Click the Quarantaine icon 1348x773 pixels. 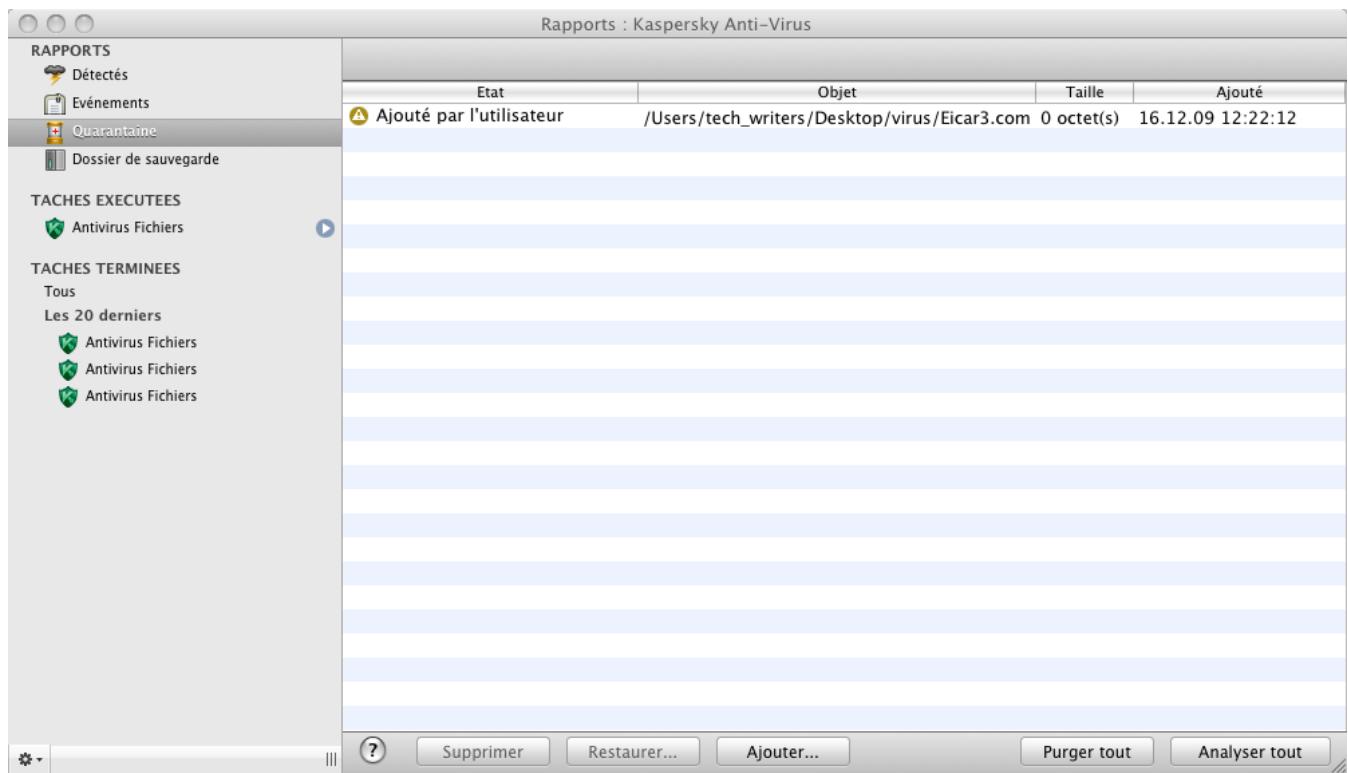pyautogui.click(x=55, y=131)
